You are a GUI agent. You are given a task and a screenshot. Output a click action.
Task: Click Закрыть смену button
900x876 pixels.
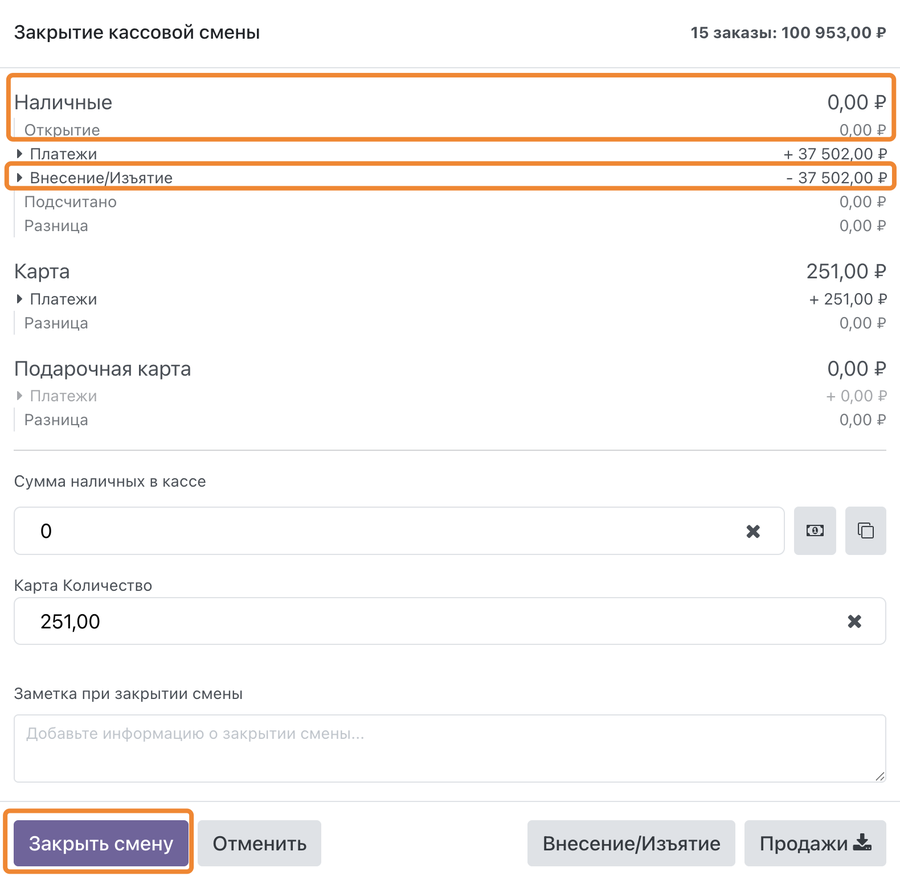[101, 843]
